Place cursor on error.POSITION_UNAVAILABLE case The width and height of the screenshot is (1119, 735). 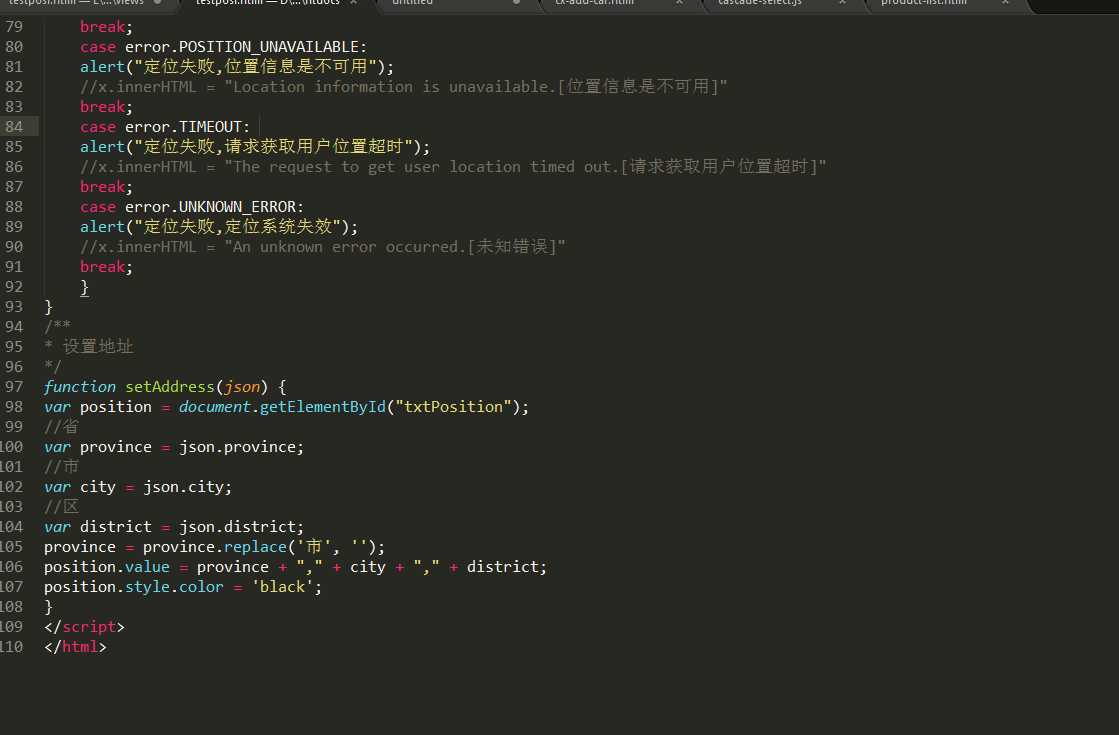[x=245, y=47]
